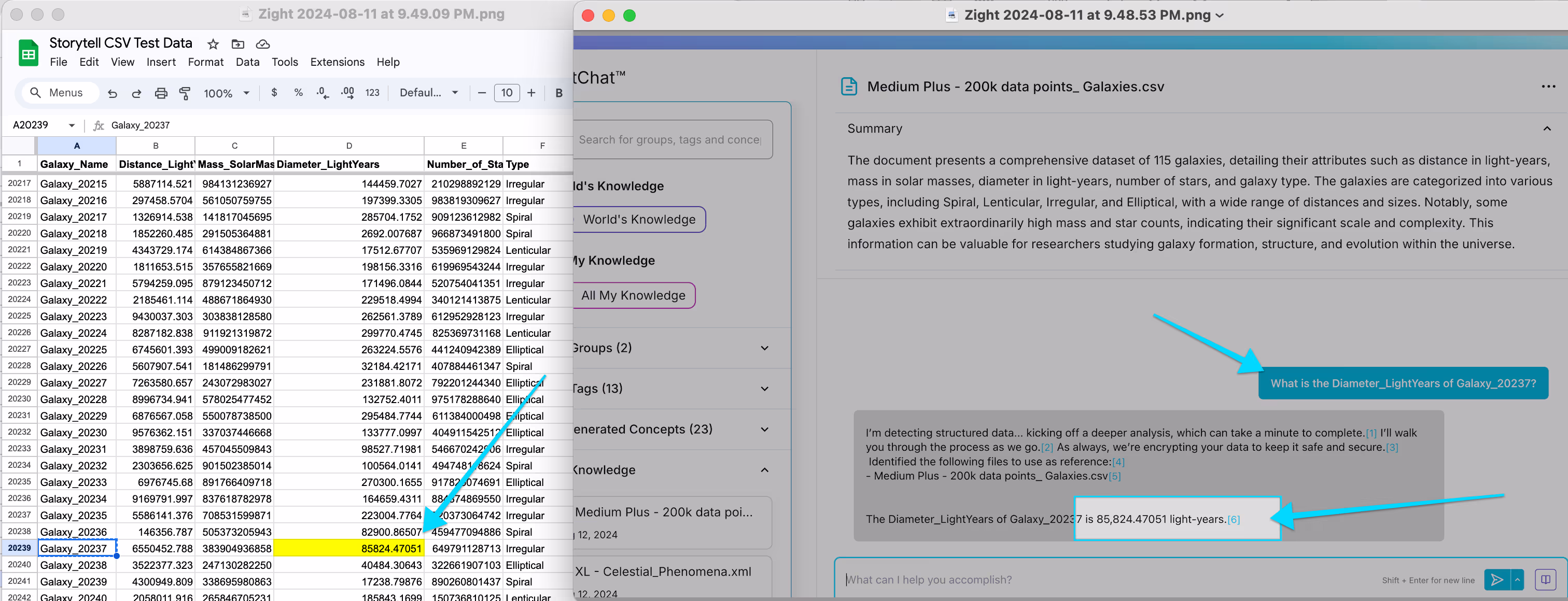Screen dimensions: 1568x601
Task: Open the send options caret
Action: (x=1518, y=580)
